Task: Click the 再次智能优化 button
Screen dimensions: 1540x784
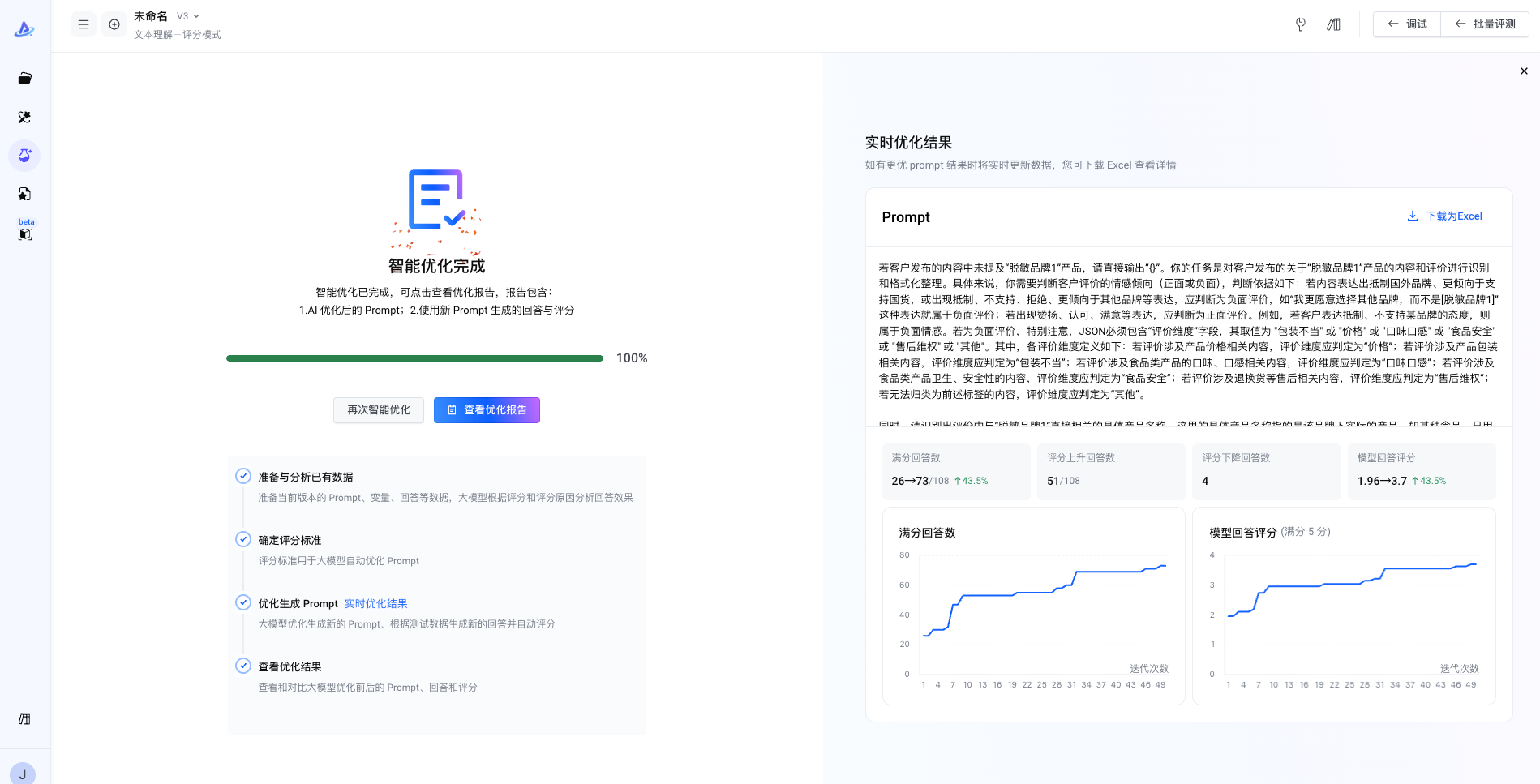Action: point(379,410)
